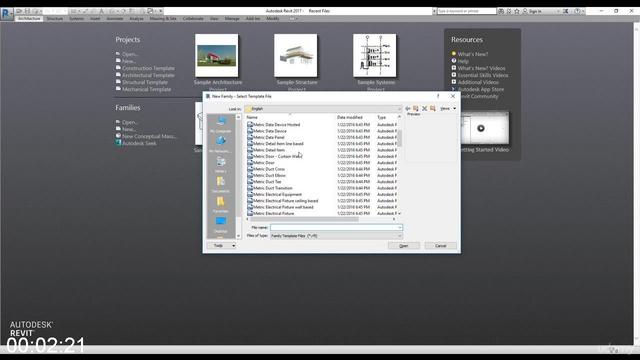The width and height of the screenshot is (640, 360).
Task: Click My Computer in dialog places bar
Action: 220,124
